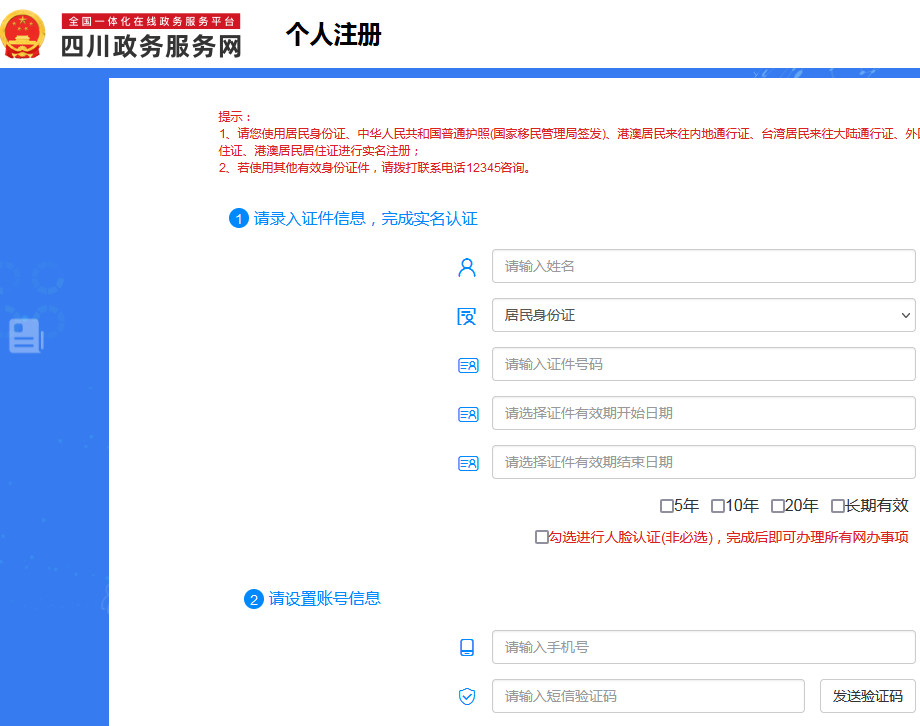
Task: Check the 10年 validity checkbox
Action: tap(718, 506)
